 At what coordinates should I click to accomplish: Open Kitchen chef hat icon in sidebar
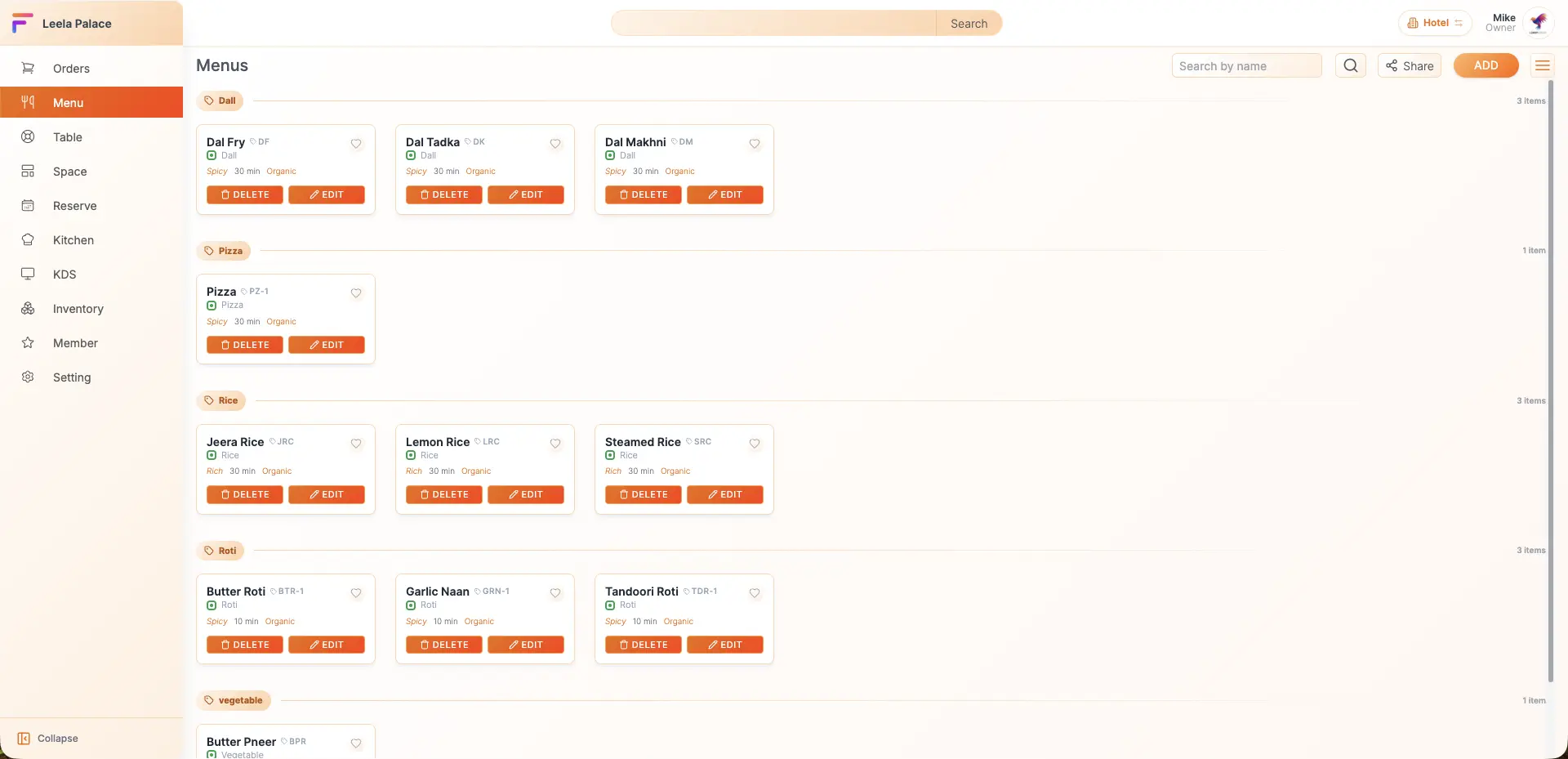coord(28,240)
